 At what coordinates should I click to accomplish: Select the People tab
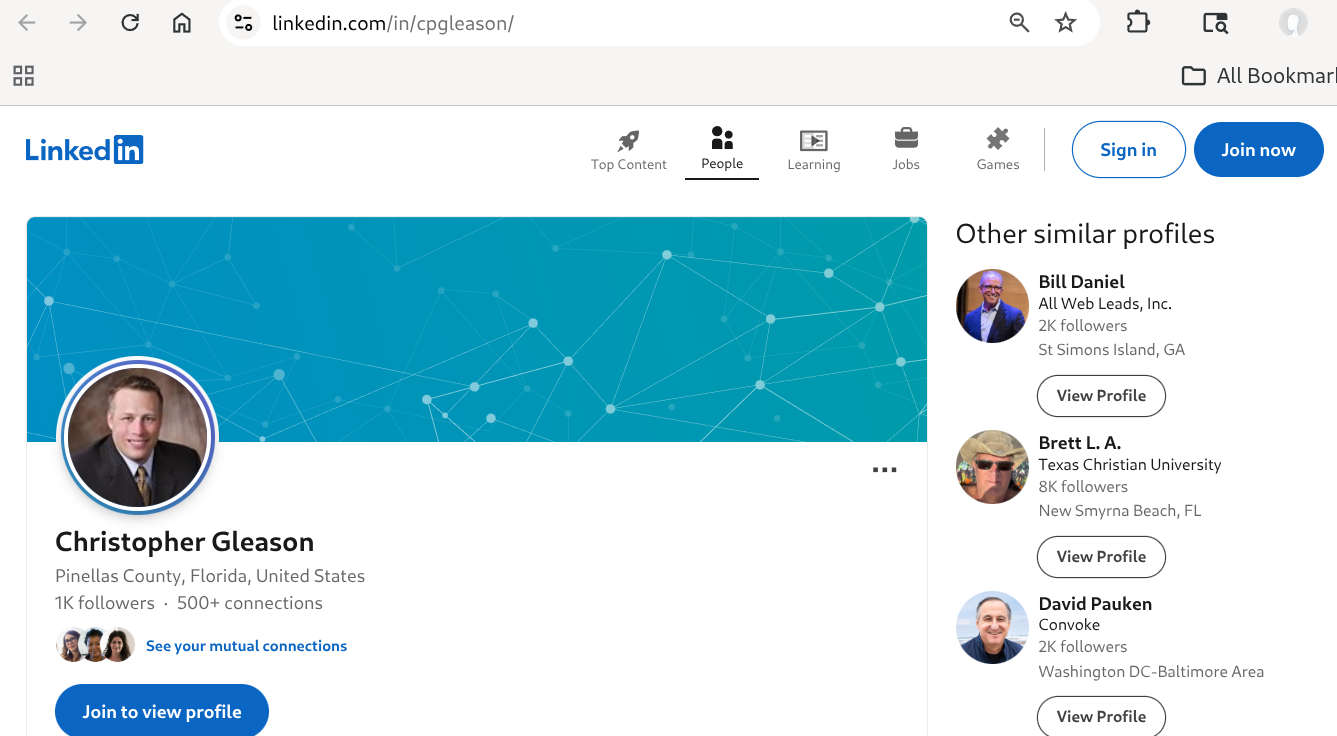click(722, 138)
